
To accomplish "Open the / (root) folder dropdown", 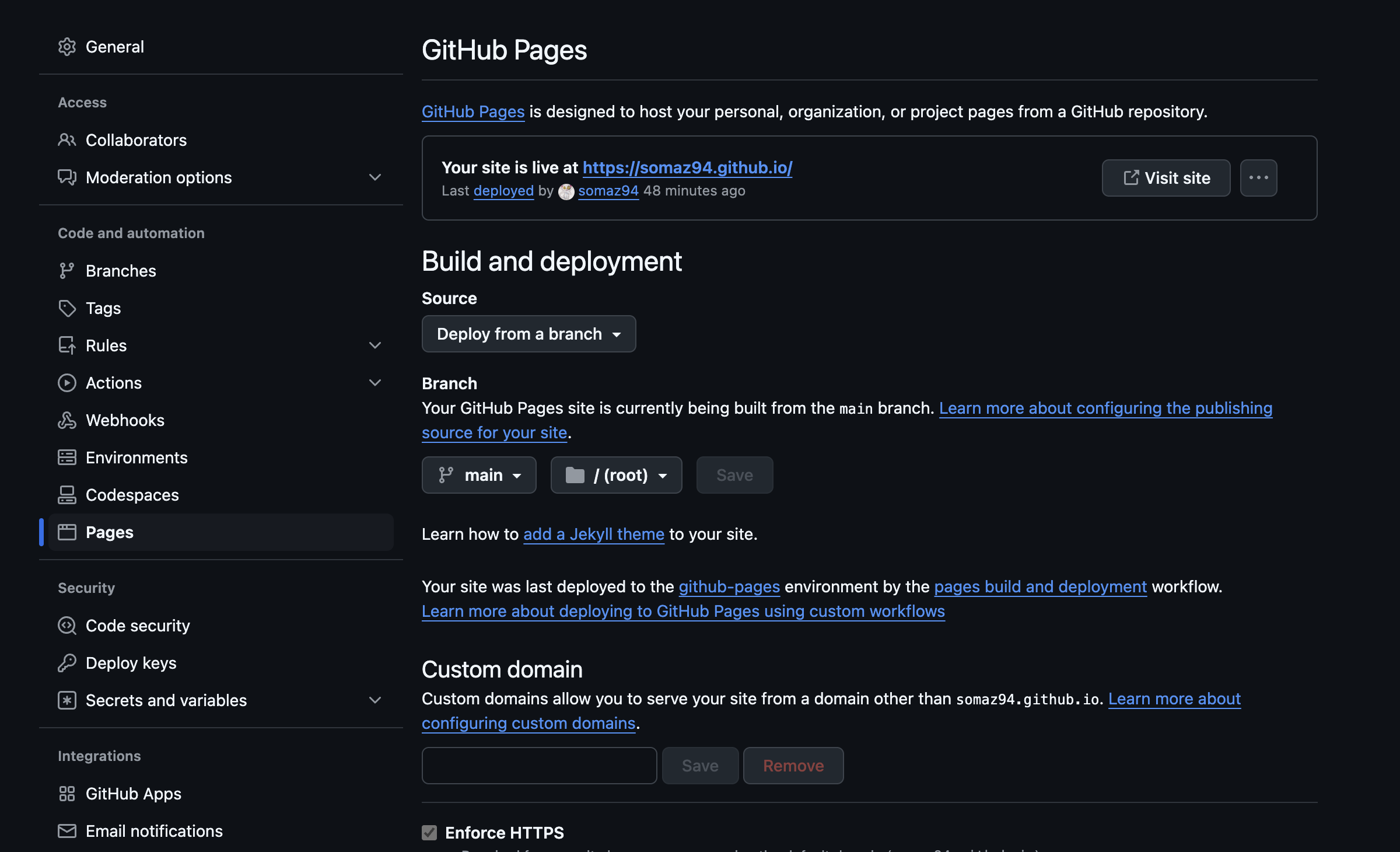I will pos(616,475).
